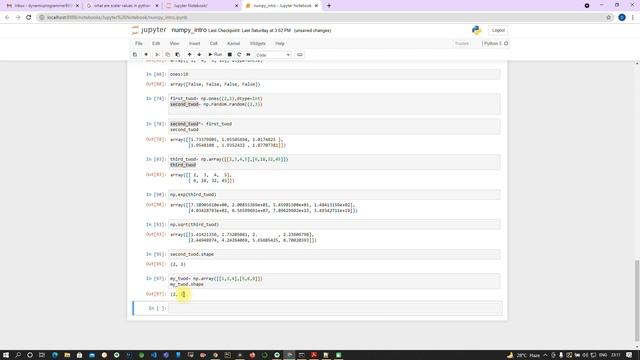Save and checkpoint the notebook

point(135,55)
